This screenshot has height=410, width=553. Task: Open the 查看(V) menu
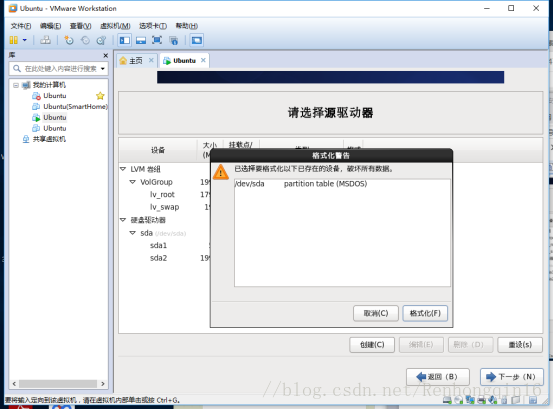click(x=80, y=26)
